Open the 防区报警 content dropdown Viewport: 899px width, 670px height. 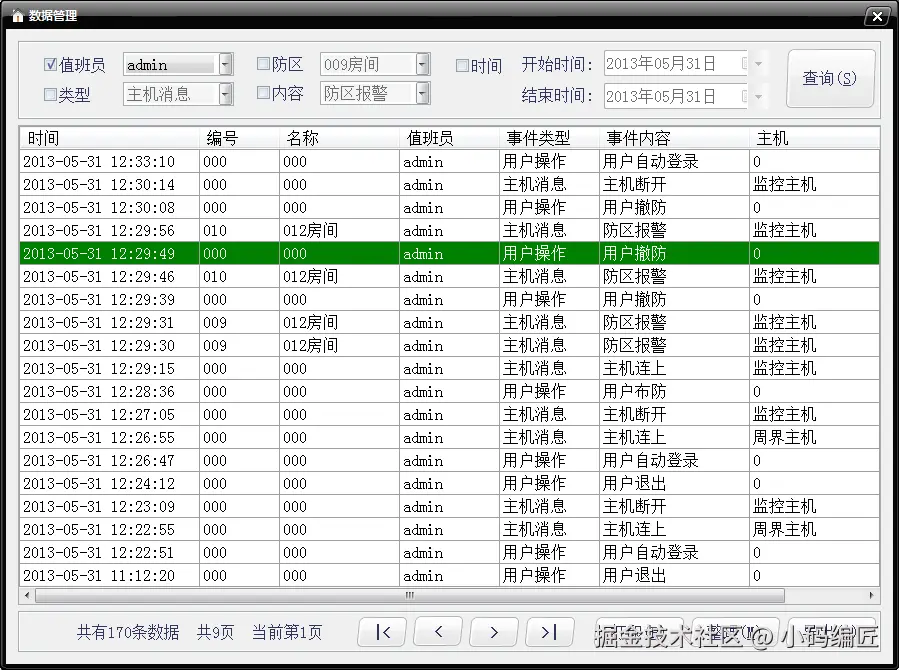tap(423, 93)
